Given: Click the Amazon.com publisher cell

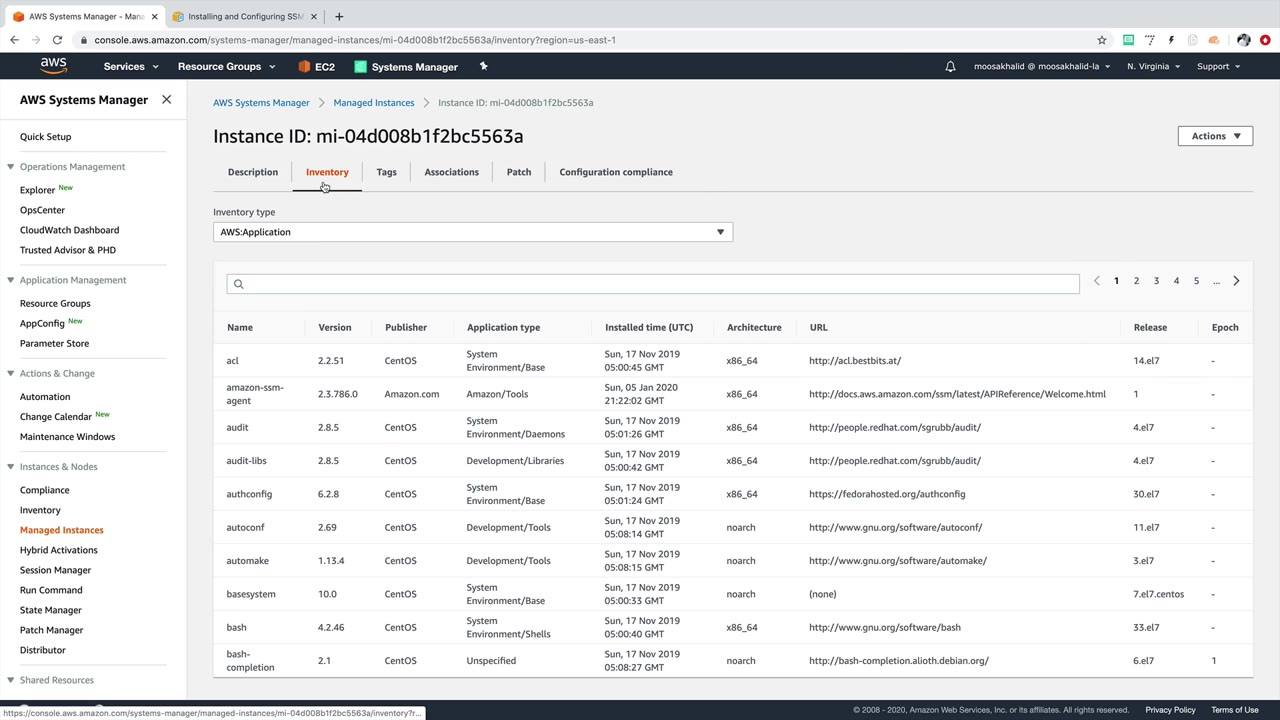Looking at the screenshot, I should click(x=412, y=394).
